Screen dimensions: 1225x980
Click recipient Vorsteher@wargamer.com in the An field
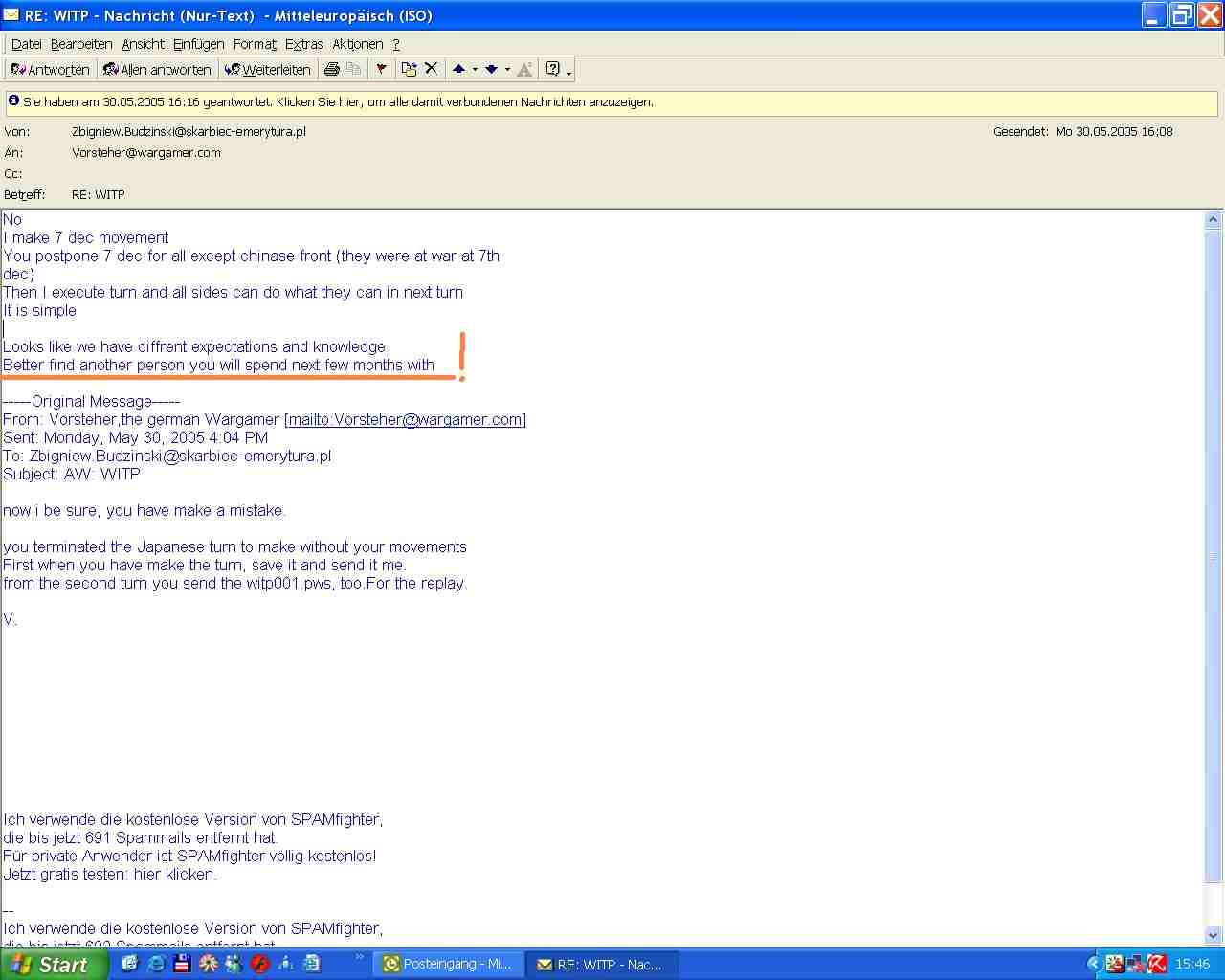tap(146, 153)
